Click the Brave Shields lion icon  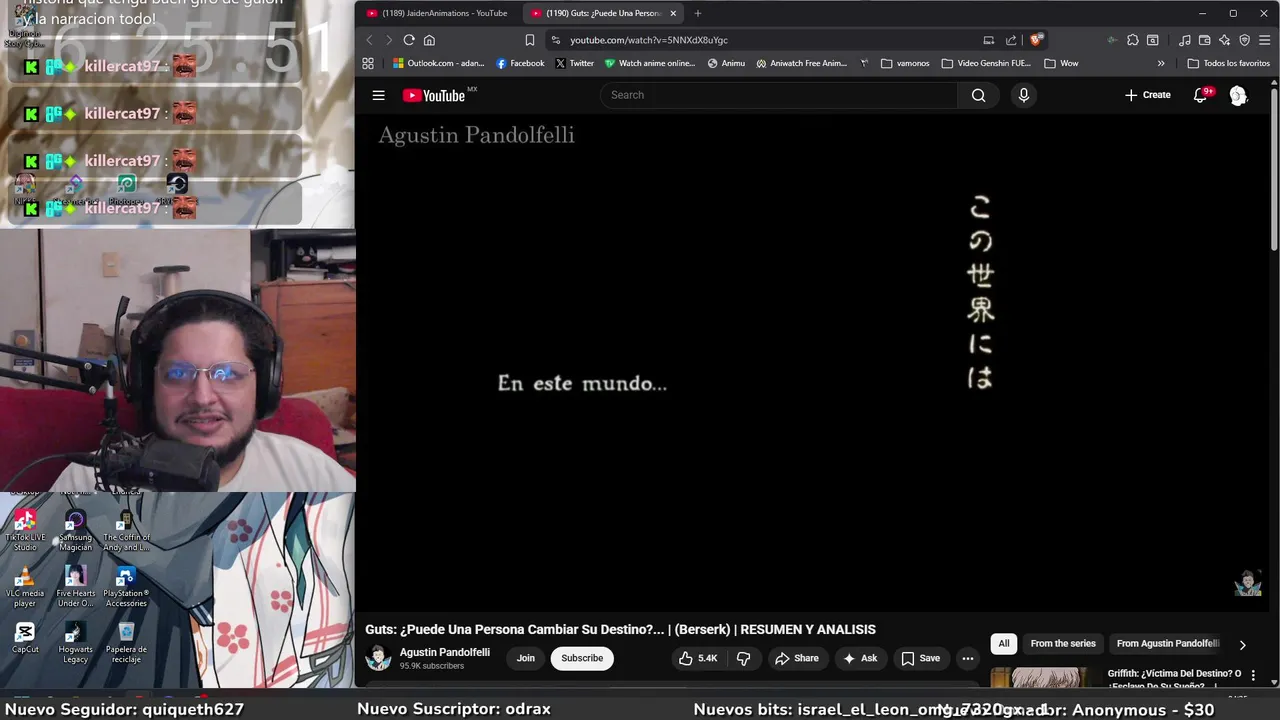pyautogui.click(x=1036, y=40)
